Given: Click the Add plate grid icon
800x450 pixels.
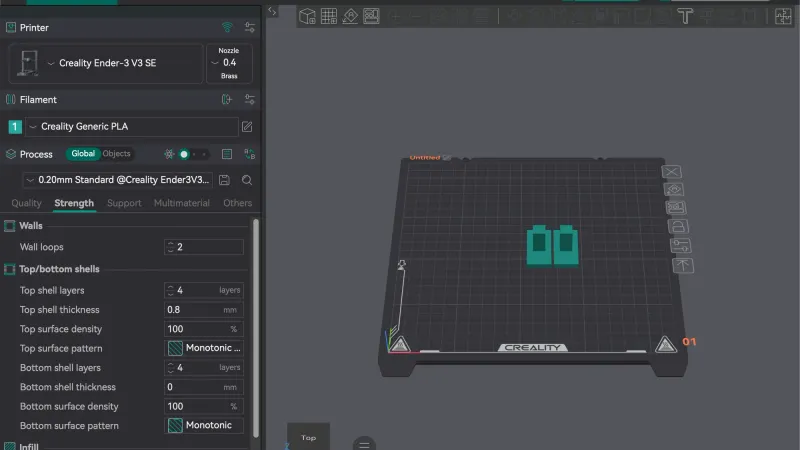Looking at the screenshot, I should pos(329,16).
